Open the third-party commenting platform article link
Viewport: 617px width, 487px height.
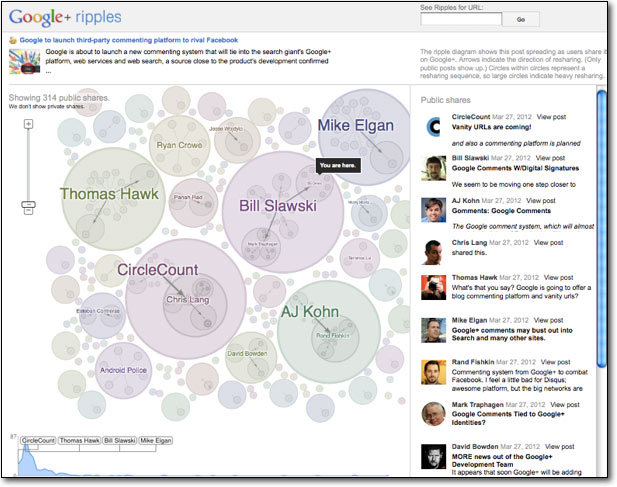pos(129,40)
